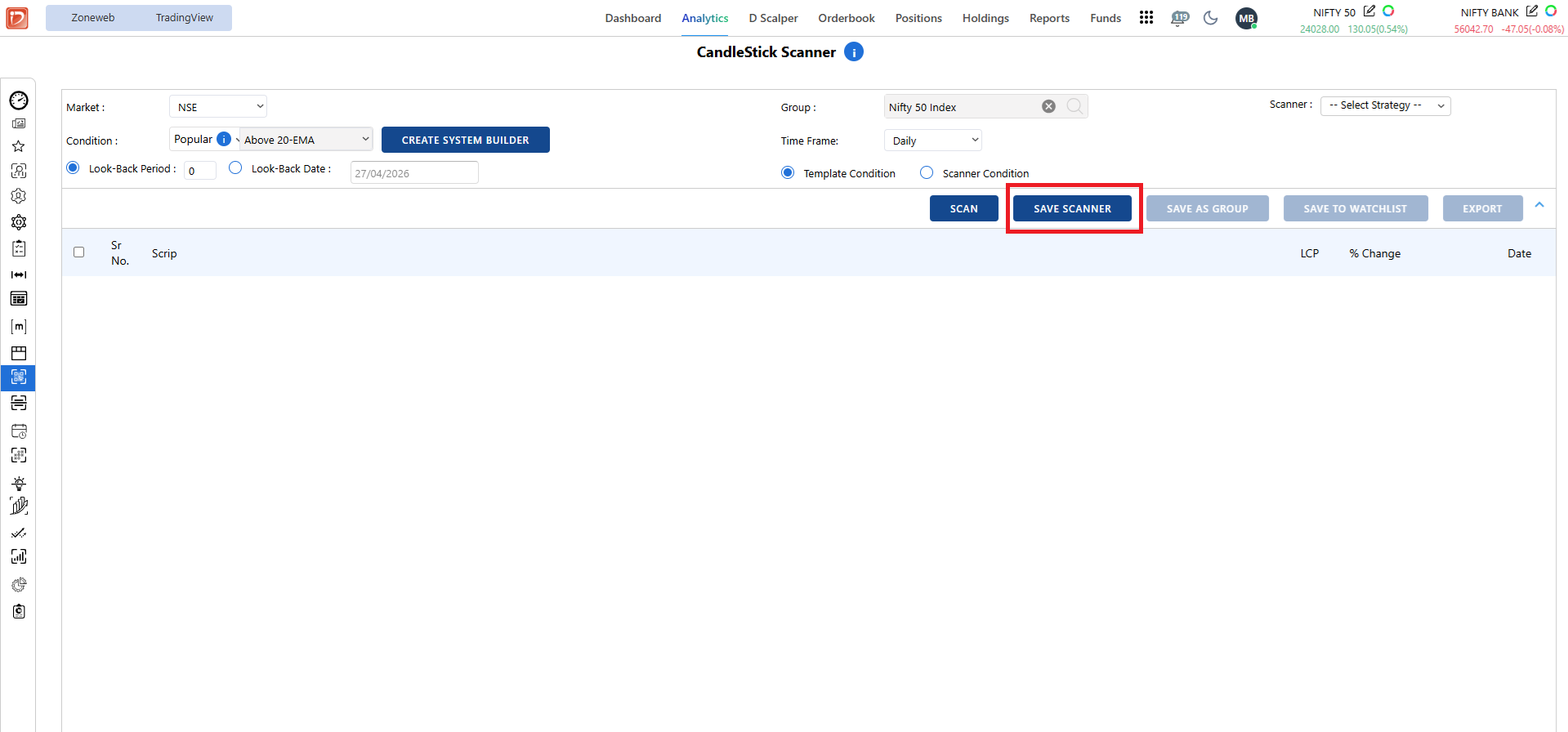This screenshot has width=1568, height=732.
Task: Edit the NIFTY 50 index ticker
Action: (x=1369, y=11)
